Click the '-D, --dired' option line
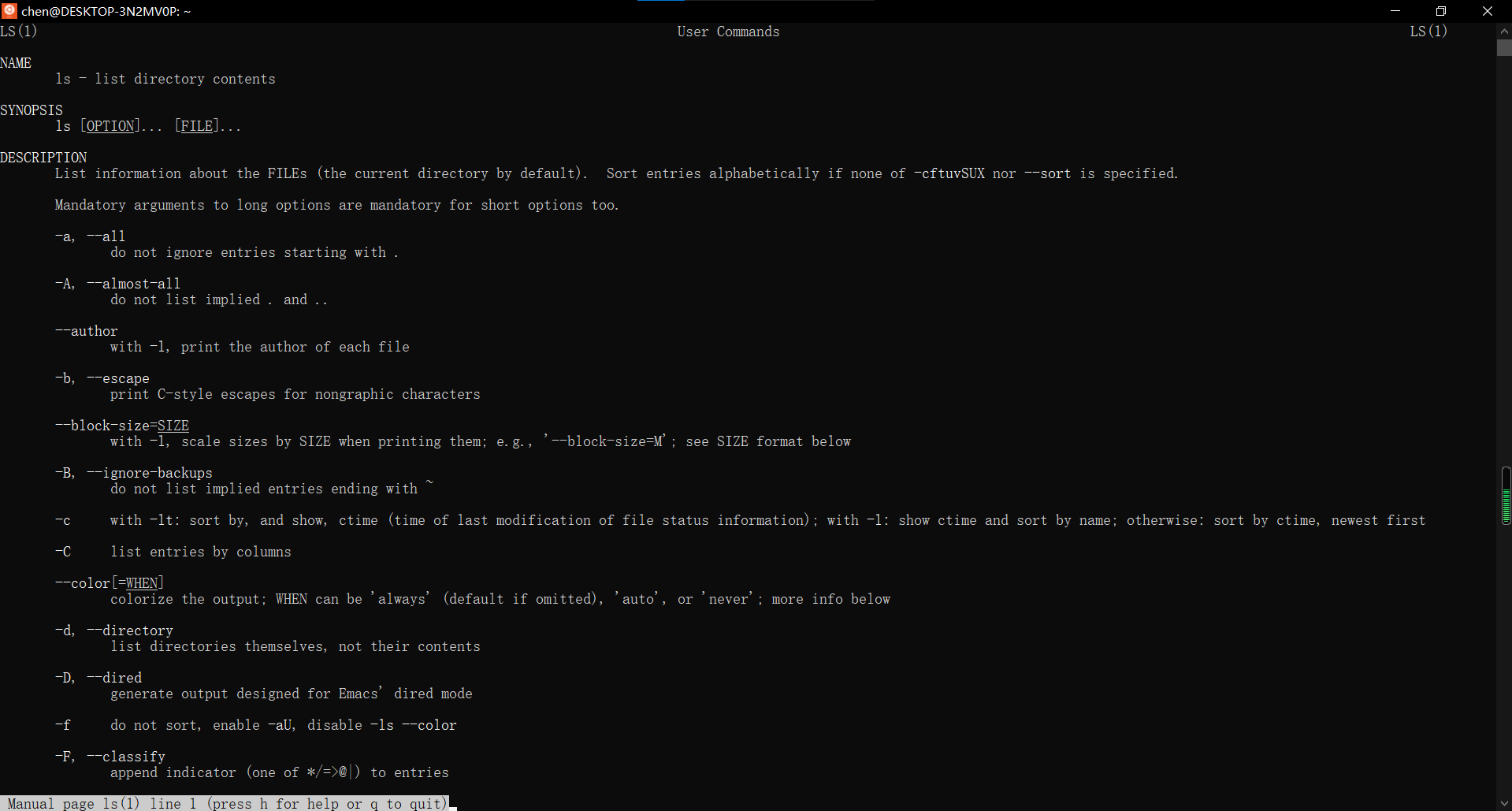This screenshot has width=1512, height=811. tap(98, 678)
